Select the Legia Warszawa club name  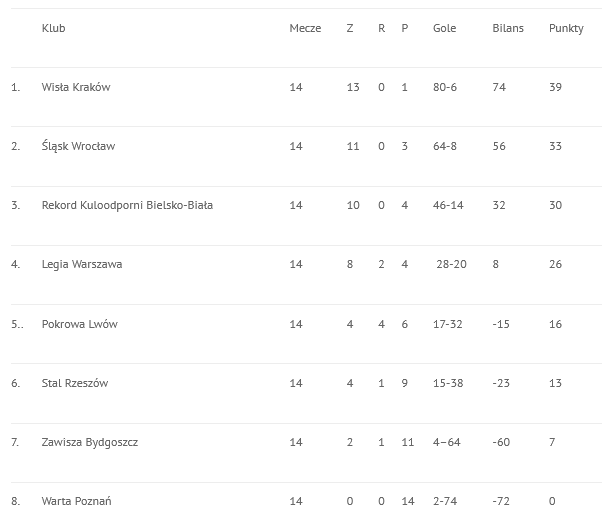[x=82, y=264]
